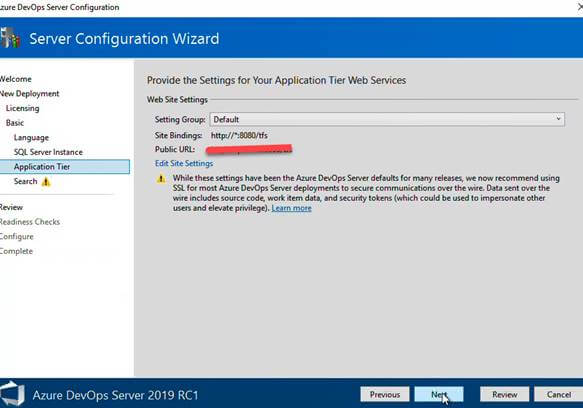The image size is (583, 408).
Task: Select the Welcome step in the sidebar
Action: (x=16, y=79)
